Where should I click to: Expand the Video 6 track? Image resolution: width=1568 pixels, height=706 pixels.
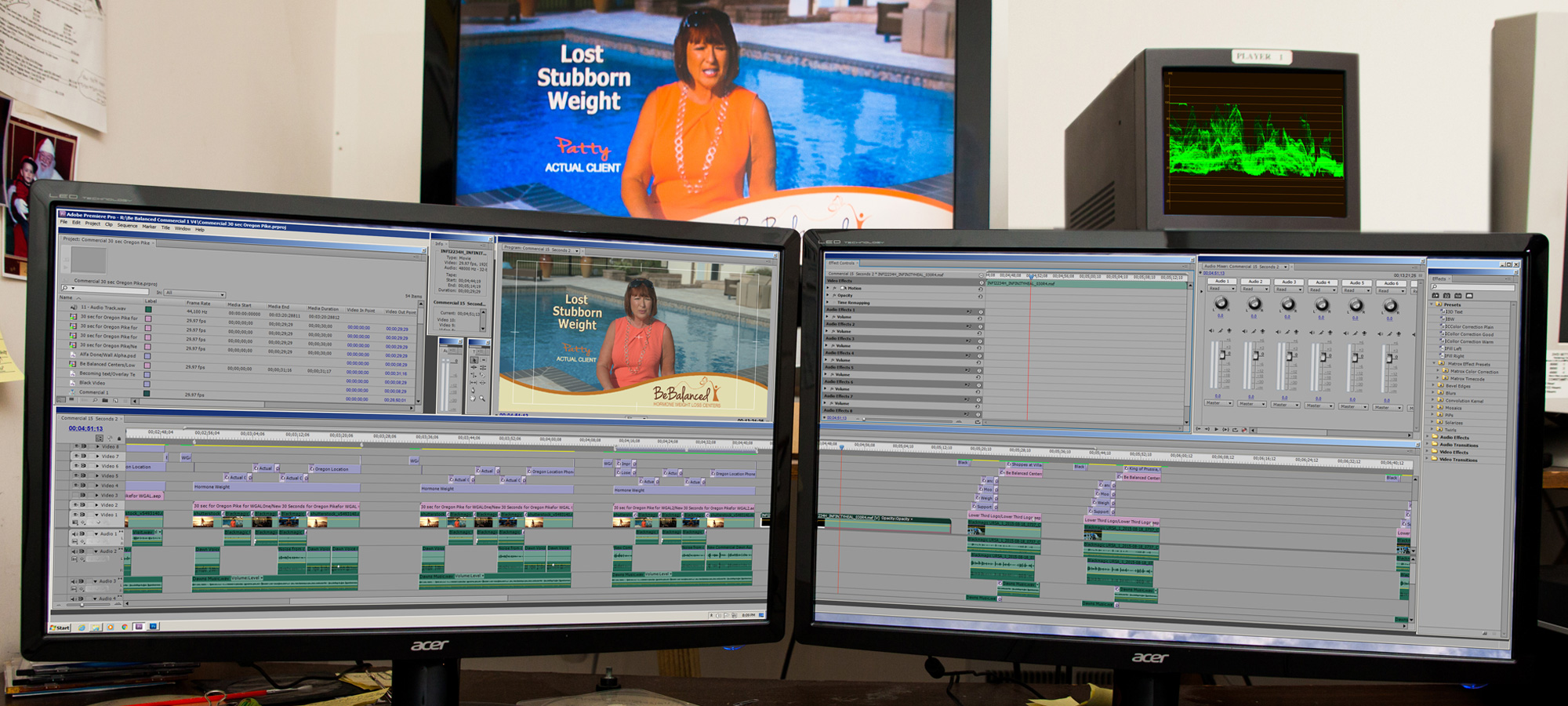coord(97,466)
